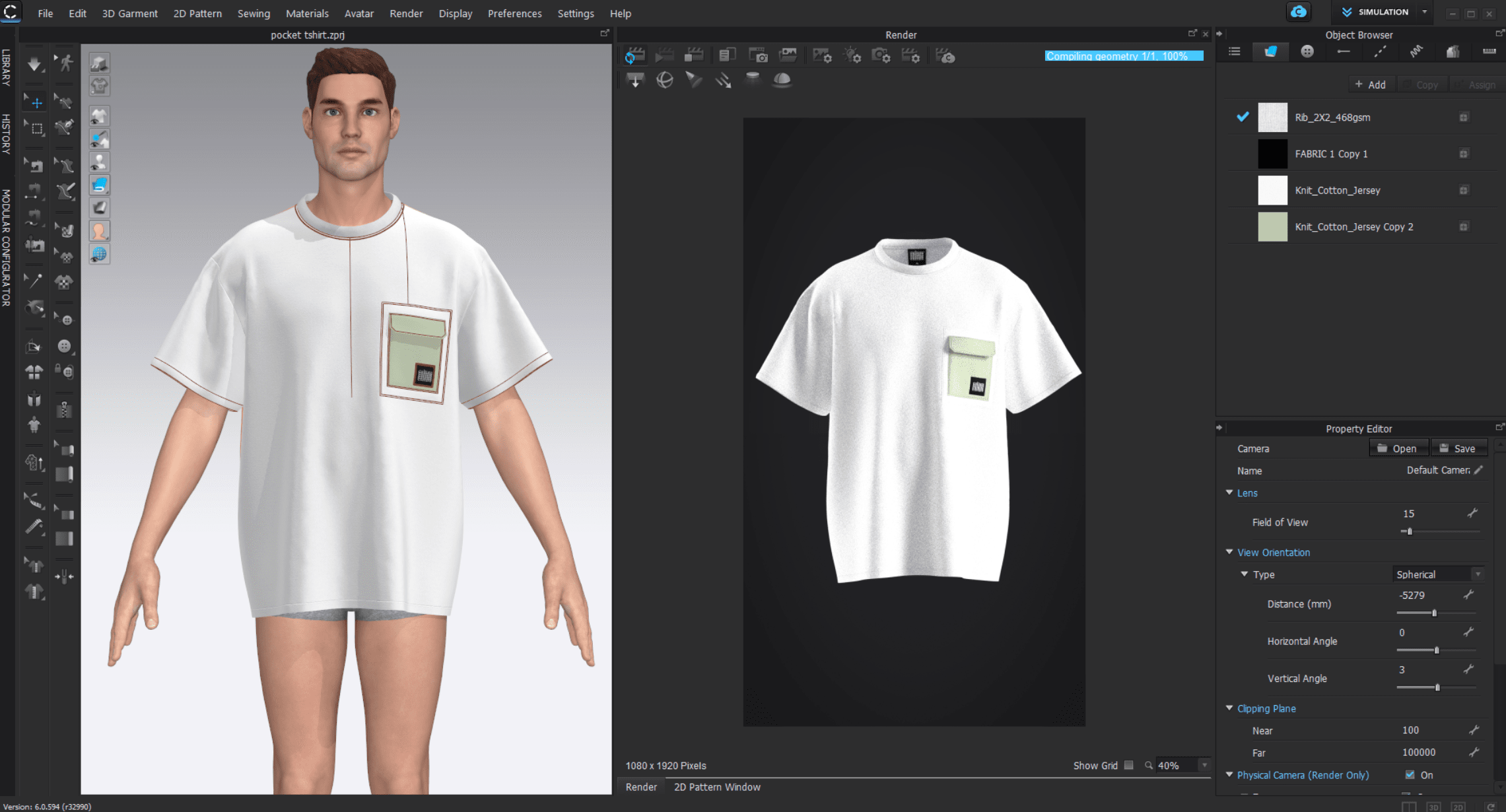Viewport: 1506px width, 812px height.
Task: Open the 40% zoom dropdown
Action: [x=1204, y=765]
